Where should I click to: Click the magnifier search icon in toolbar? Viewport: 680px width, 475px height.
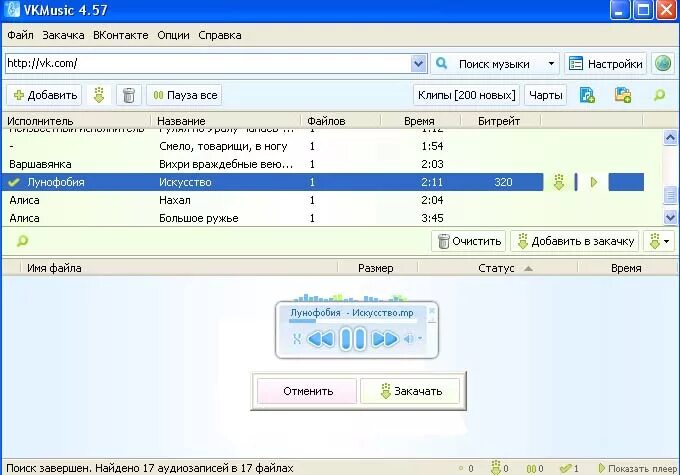[x=659, y=95]
